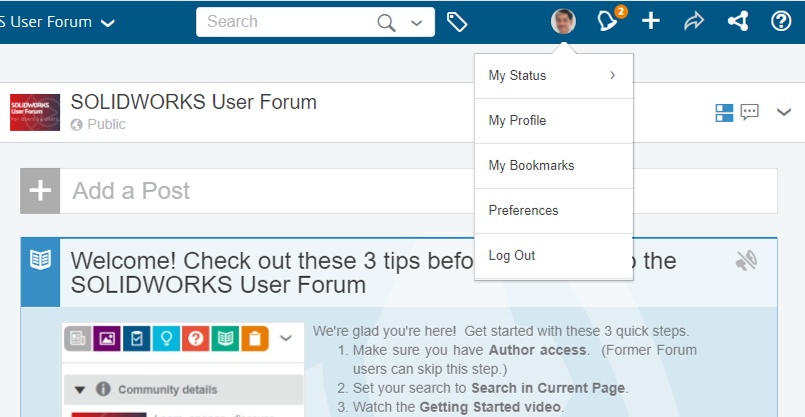Click the share arrow icon

click(x=694, y=21)
